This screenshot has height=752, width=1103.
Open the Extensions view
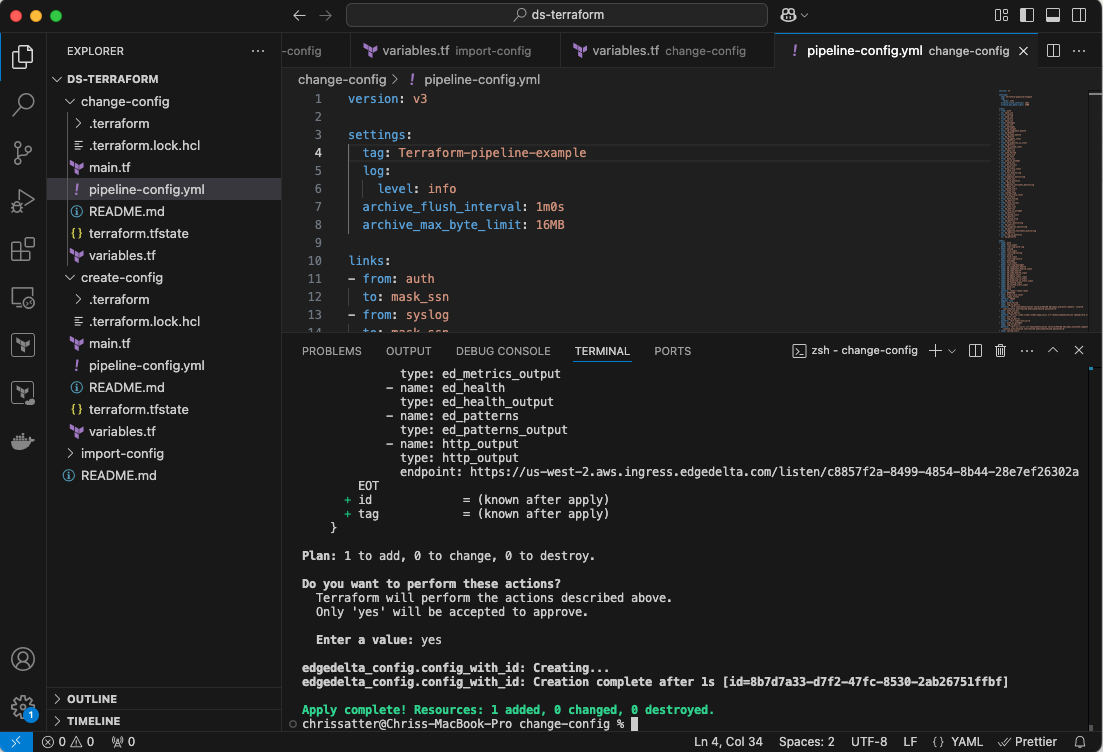point(23,249)
